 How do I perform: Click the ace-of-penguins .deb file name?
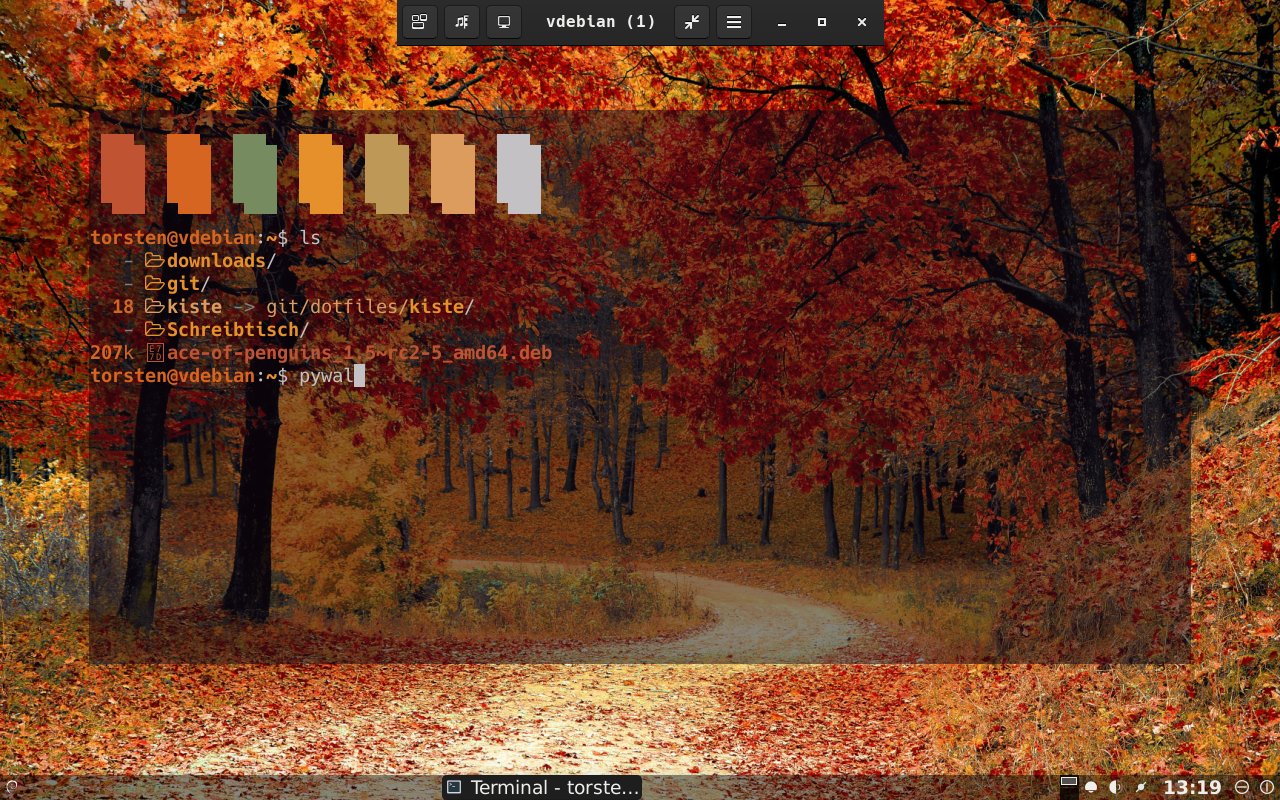(x=359, y=353)
